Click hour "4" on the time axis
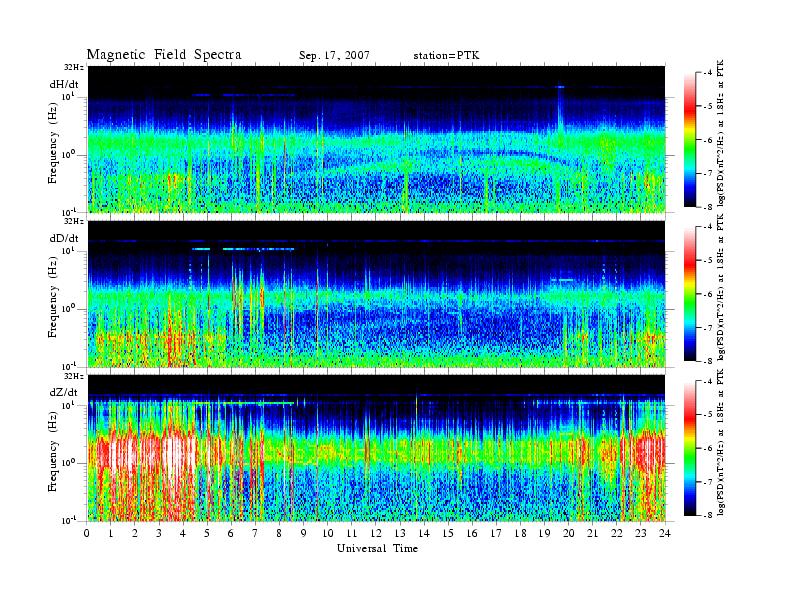This screenshot has width=792, height=612. (x=183, y=533)
